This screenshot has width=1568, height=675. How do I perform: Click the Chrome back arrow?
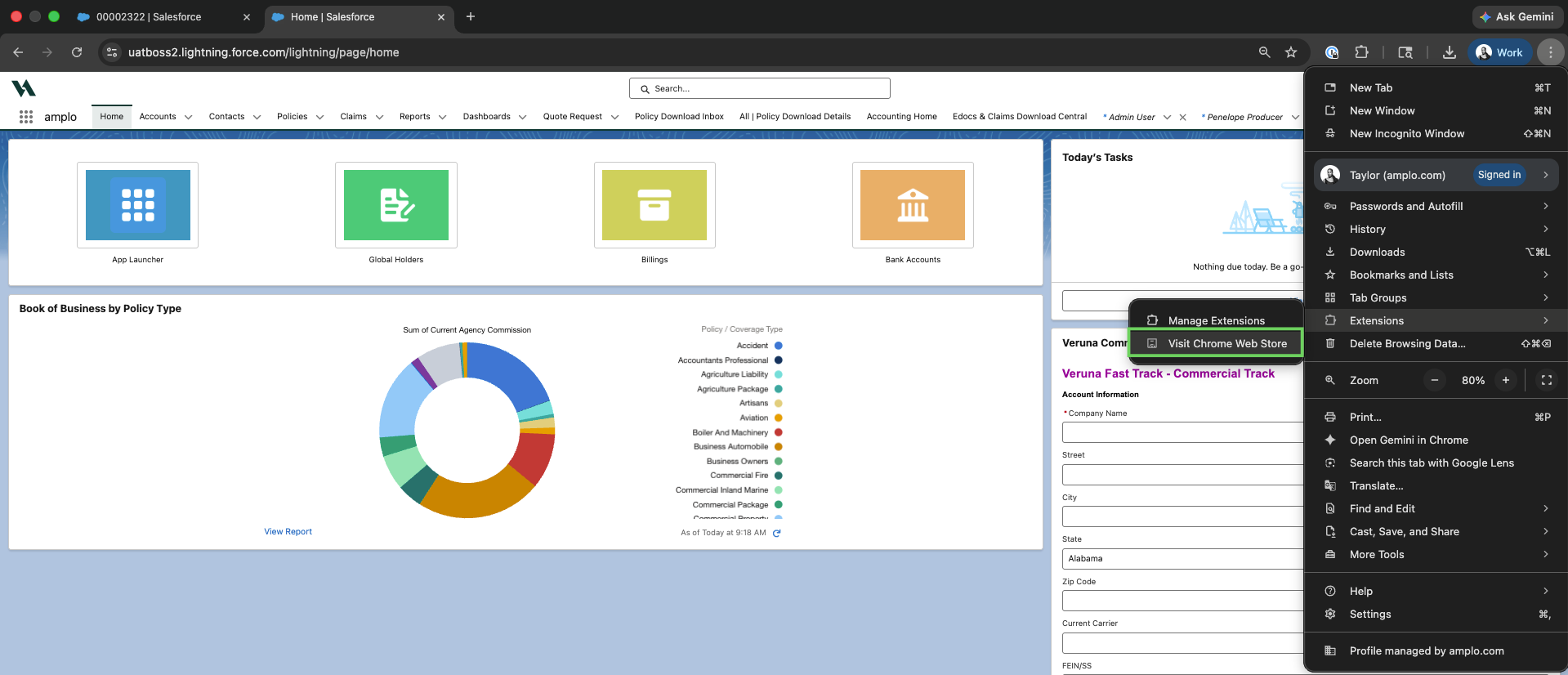18,52
